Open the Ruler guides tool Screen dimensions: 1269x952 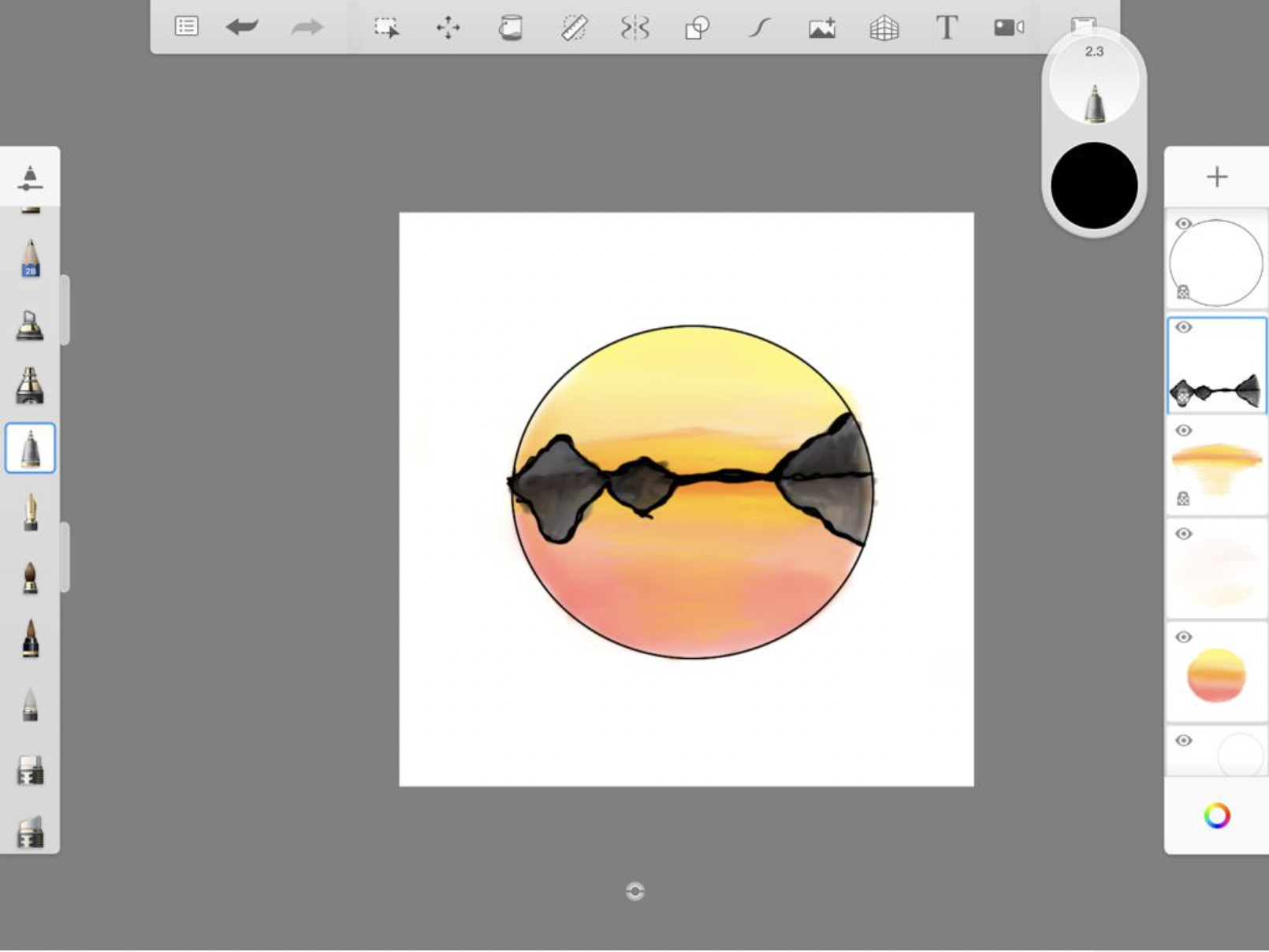click(574, 28)
